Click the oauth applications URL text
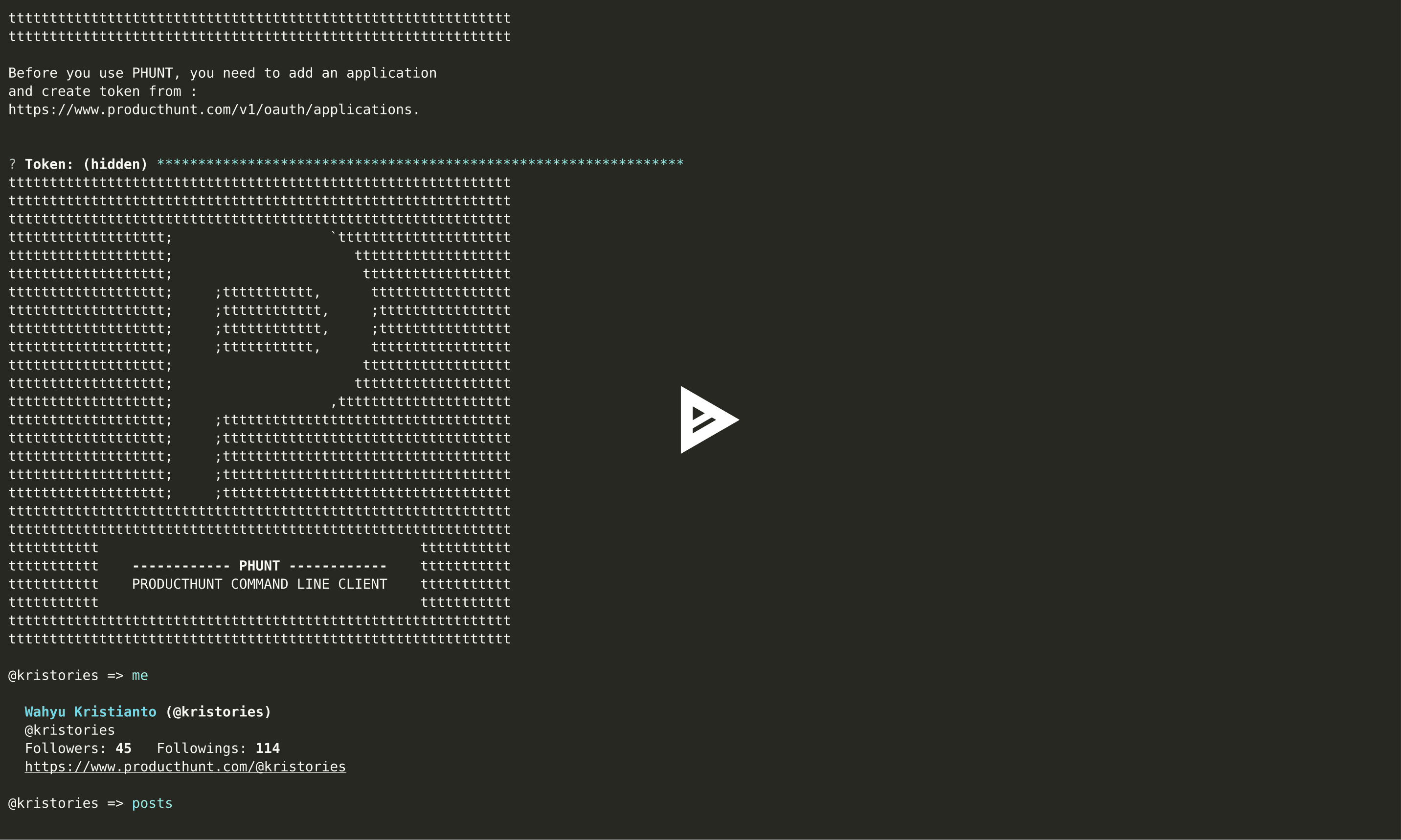 pyautogui.click(x=213, y=109)
